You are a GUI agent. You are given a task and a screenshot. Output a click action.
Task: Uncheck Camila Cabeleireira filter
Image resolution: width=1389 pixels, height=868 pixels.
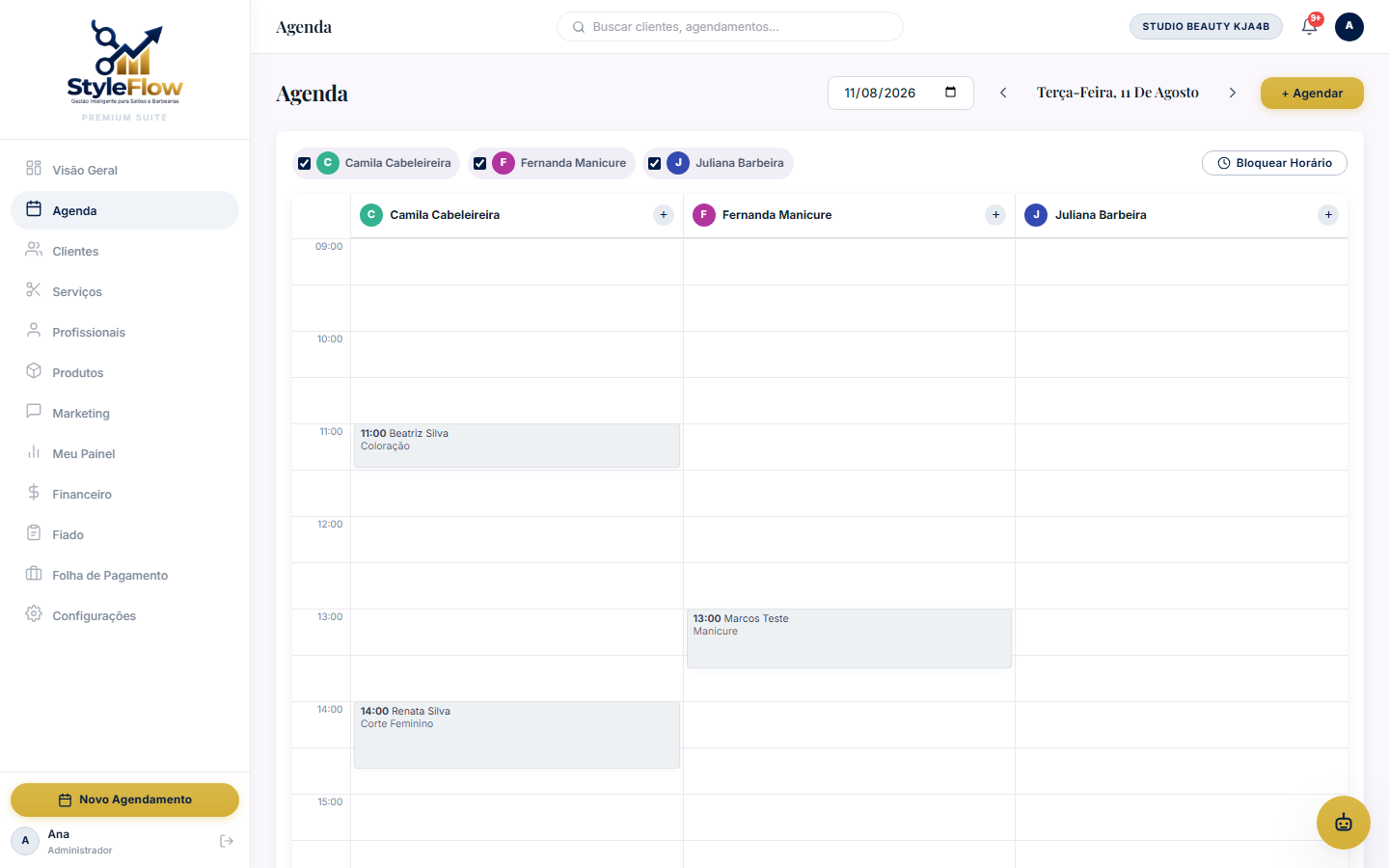tap(305, 163)
